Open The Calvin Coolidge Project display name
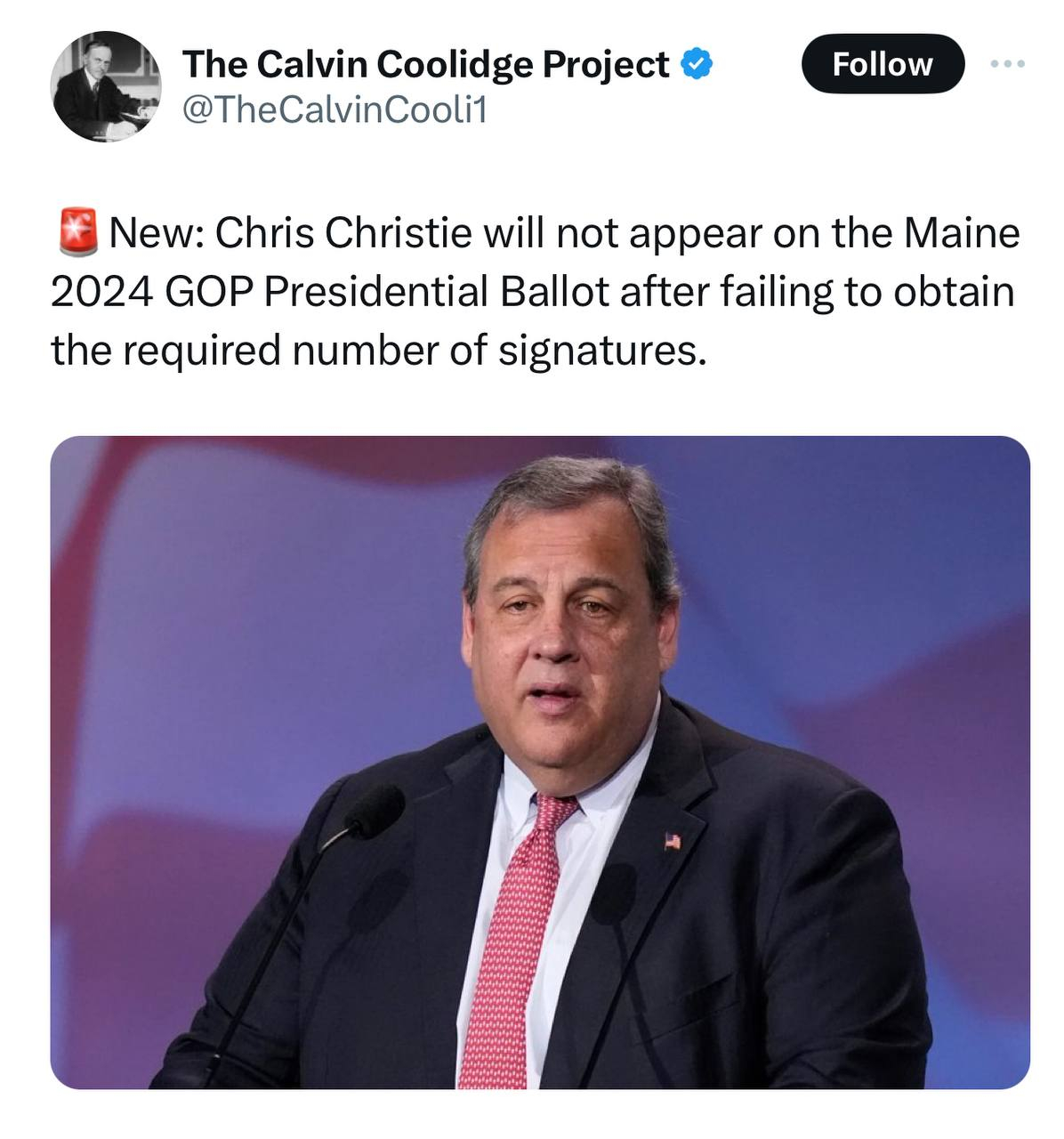 point(425,64)
